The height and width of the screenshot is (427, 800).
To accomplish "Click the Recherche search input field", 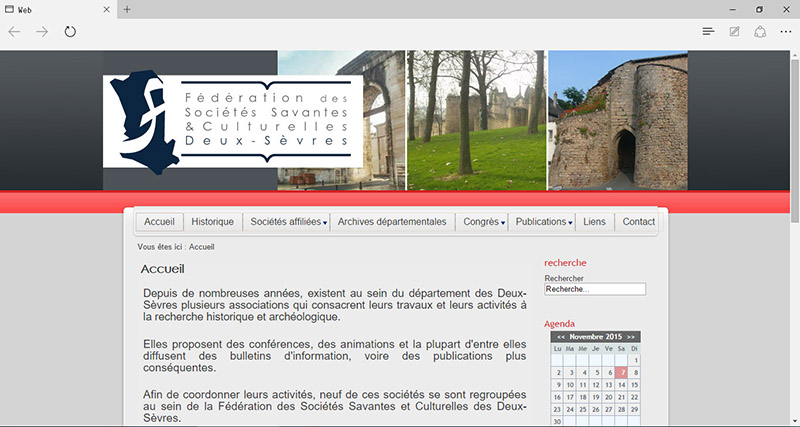I will pos(595,289).
